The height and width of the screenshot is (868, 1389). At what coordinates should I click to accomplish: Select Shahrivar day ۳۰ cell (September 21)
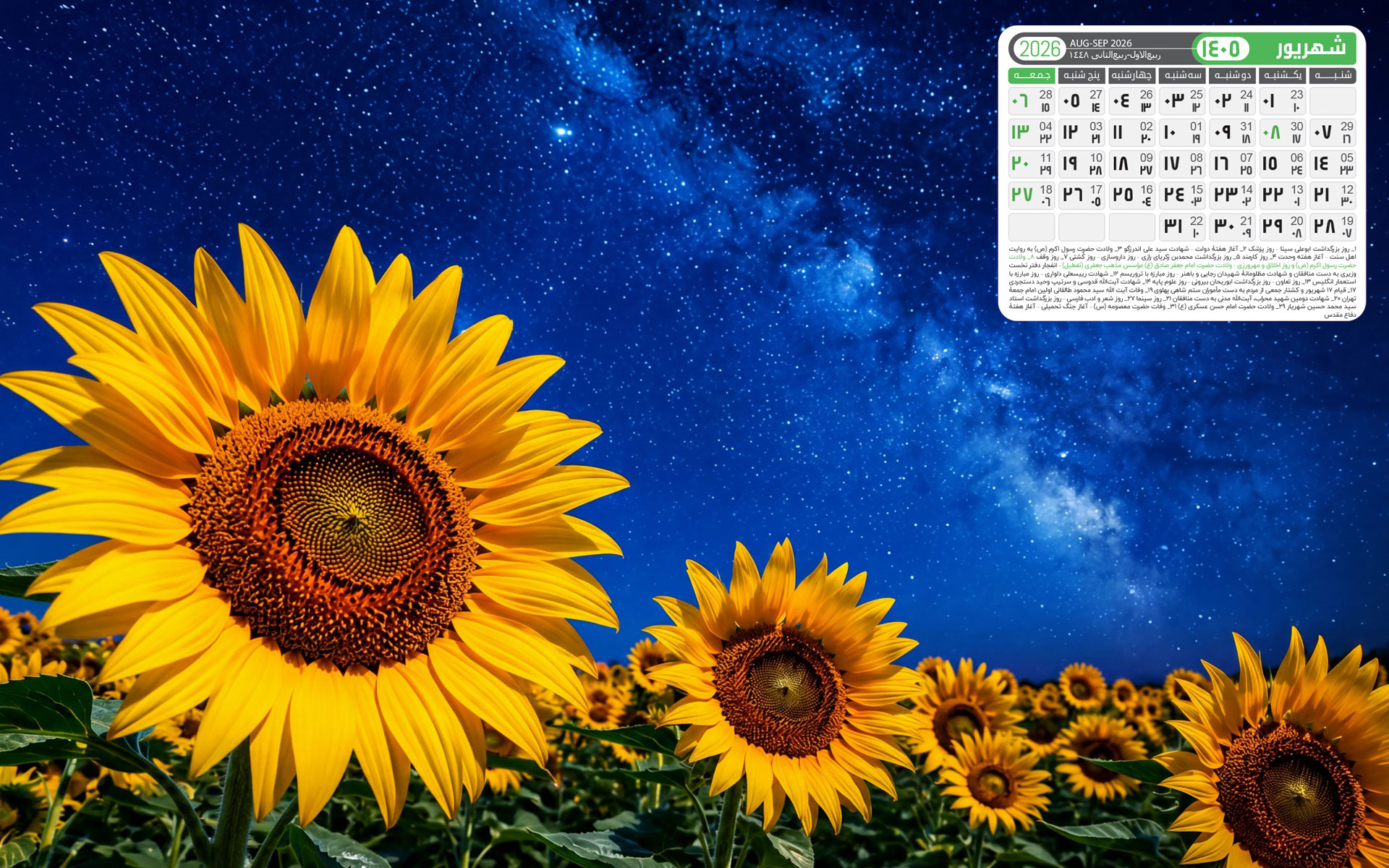1232,227
